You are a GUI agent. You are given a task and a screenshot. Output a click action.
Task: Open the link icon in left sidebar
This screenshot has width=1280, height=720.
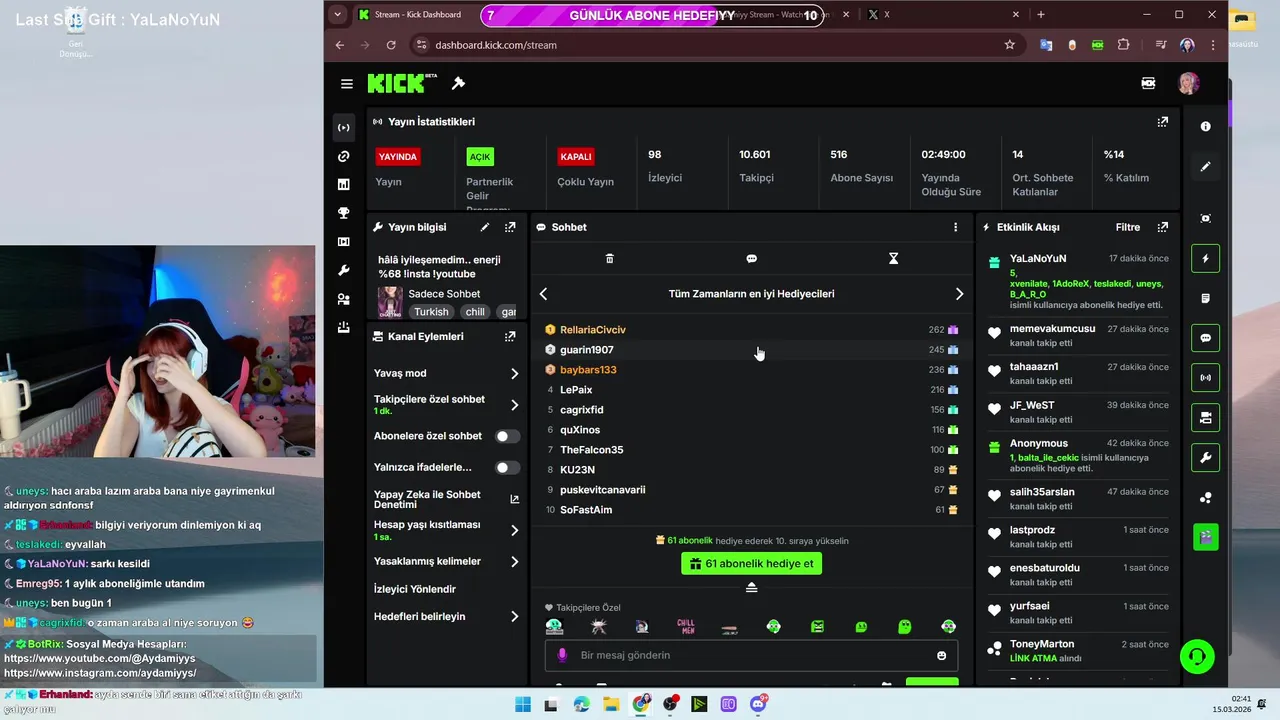pos(344,156)
